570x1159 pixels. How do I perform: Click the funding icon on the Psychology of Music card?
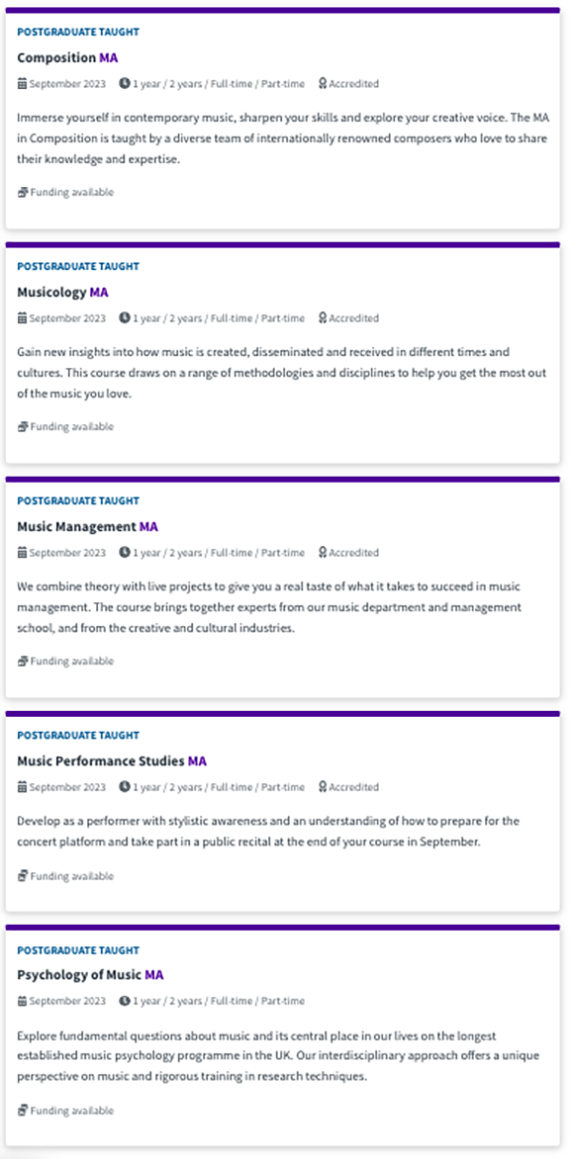tap(22, 1110)
